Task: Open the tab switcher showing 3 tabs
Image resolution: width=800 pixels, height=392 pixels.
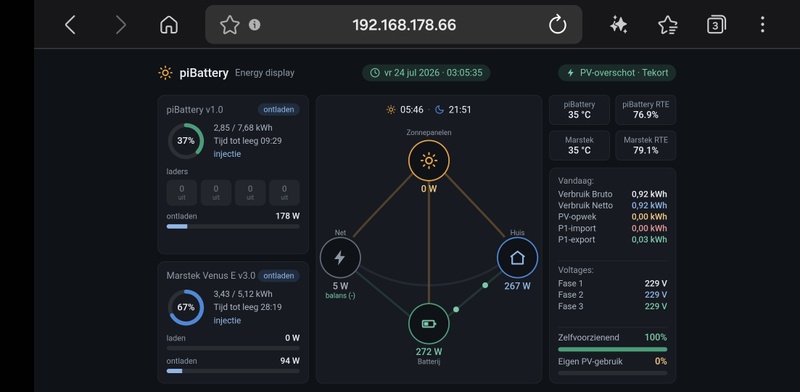Action: tap(716, 24)
